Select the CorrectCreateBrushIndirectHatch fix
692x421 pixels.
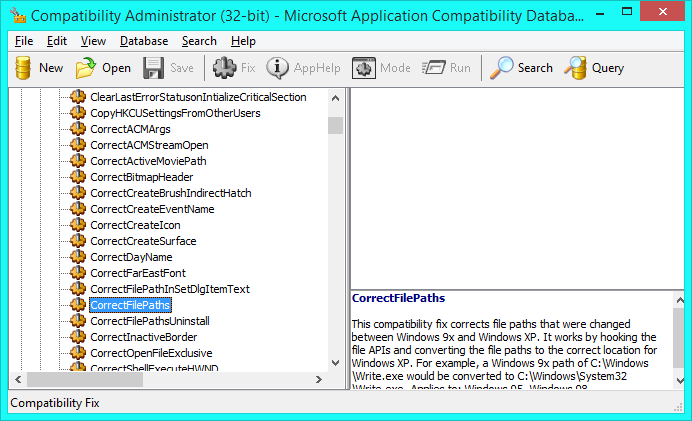171,193
